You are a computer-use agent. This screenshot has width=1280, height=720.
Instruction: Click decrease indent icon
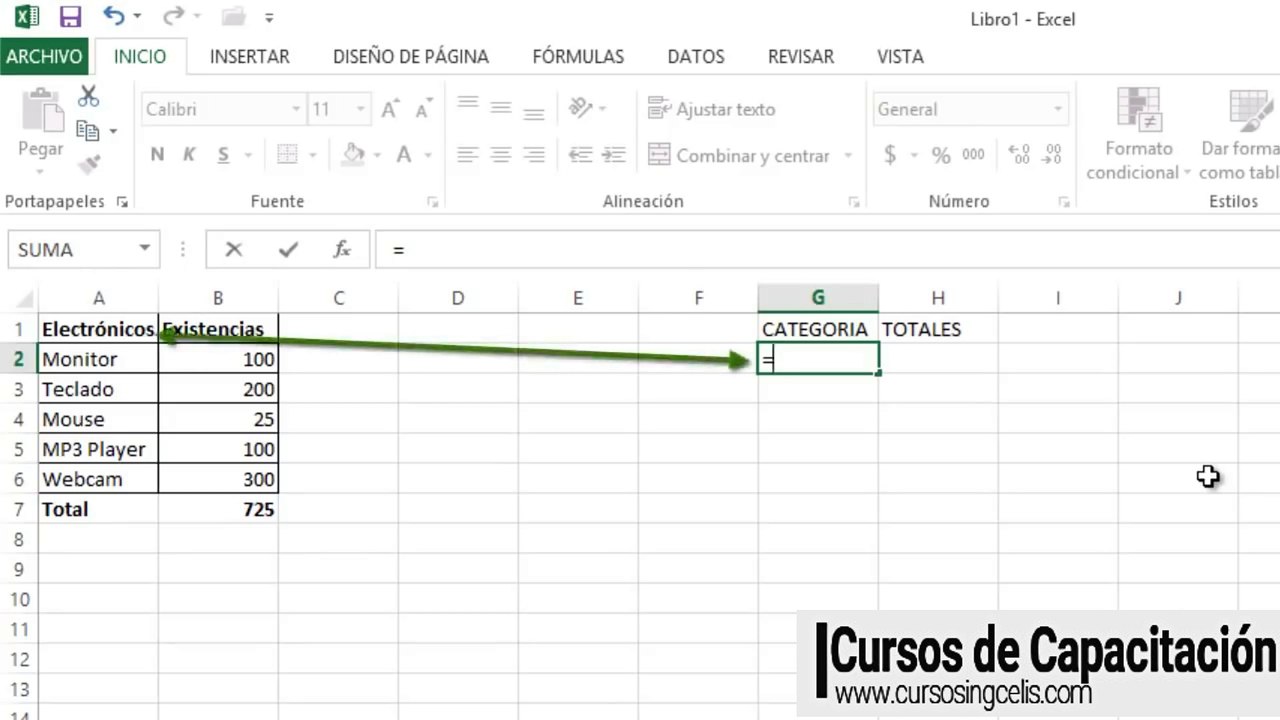point(580,155)
